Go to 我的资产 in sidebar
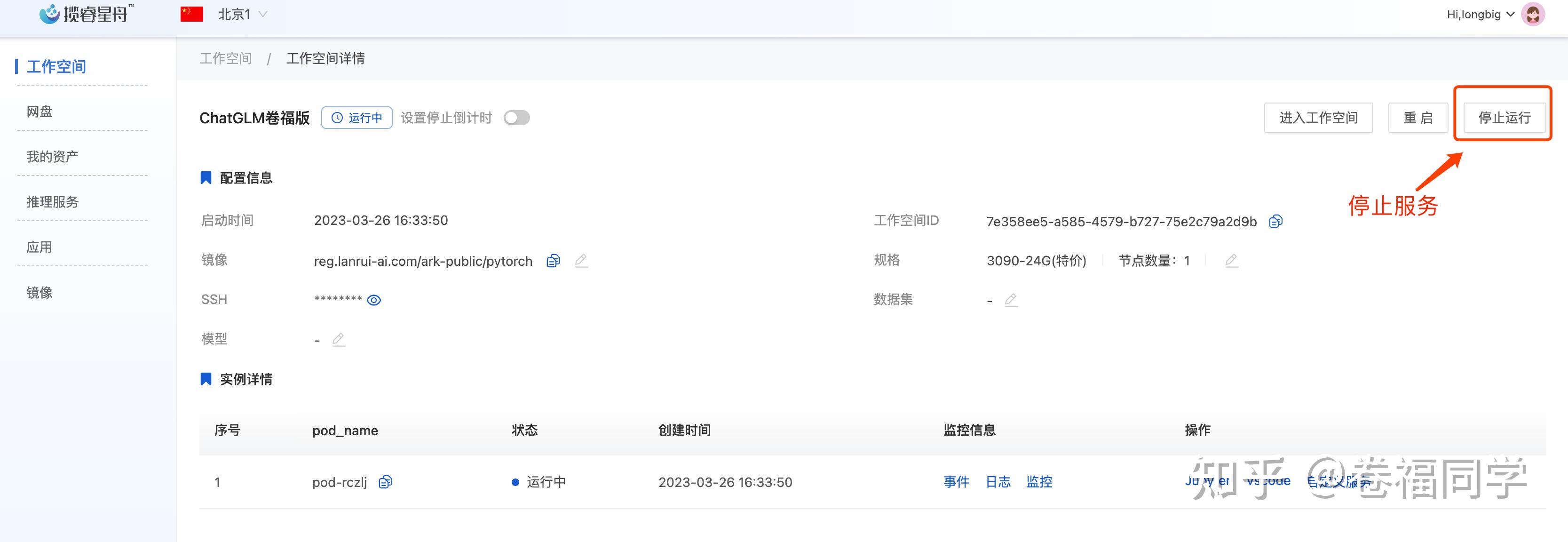1568x542 pixels. point(52,157)
